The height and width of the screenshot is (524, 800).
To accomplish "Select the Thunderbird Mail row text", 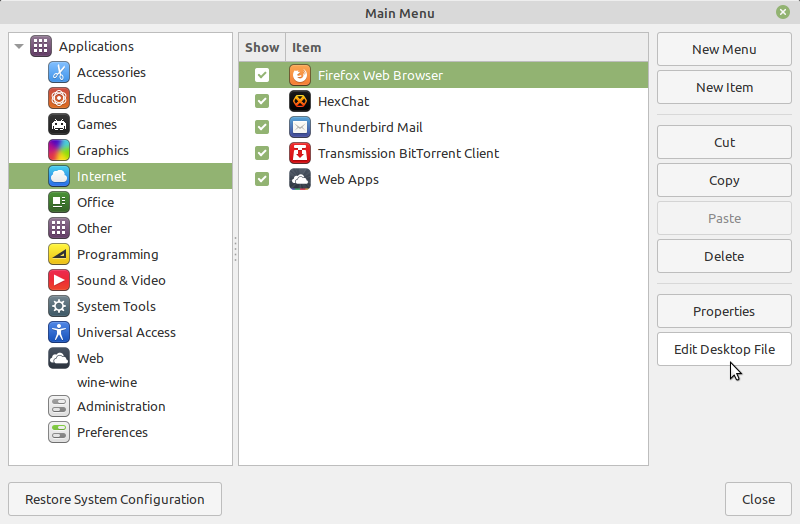I will (x=370, y=128).
